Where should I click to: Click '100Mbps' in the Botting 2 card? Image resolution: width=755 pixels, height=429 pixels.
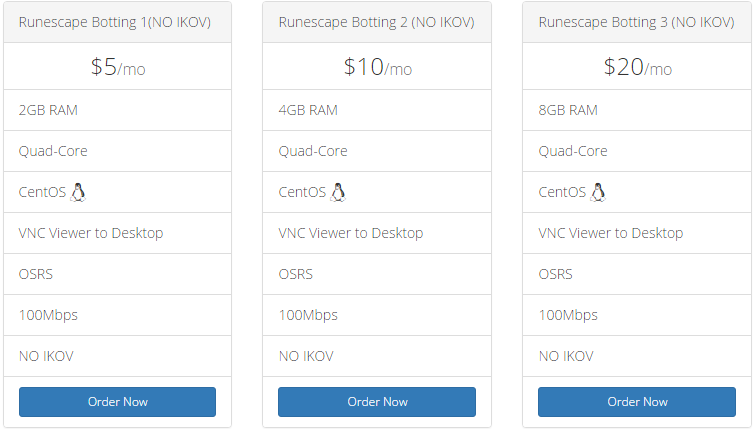pos(308,315)
